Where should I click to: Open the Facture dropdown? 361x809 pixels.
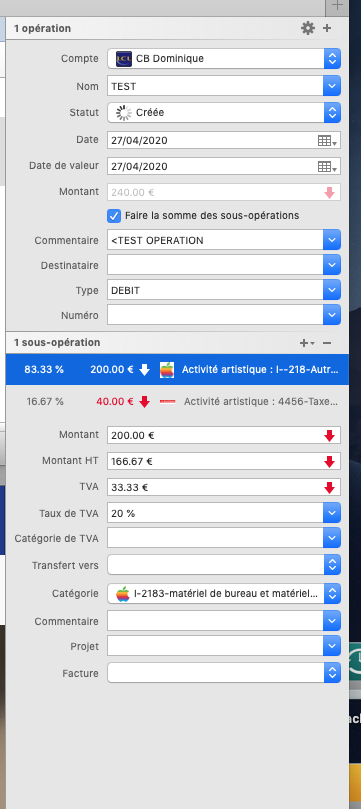333,673
